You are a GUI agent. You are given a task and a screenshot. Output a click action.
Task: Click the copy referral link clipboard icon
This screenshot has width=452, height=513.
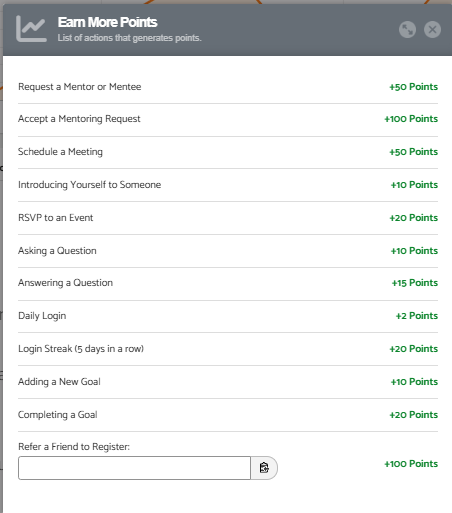(x=264, y=468)
